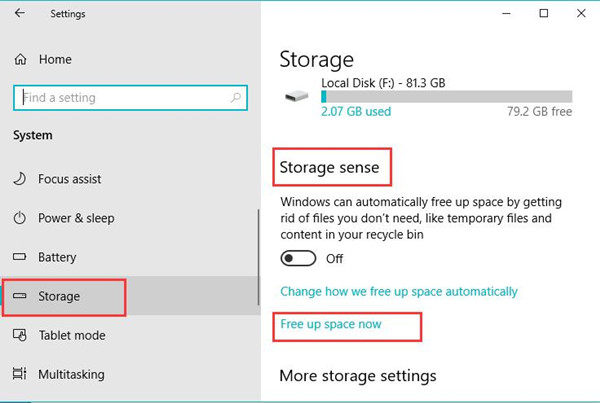Screen dimensions: 600x403
Task: Click the Battery icon in sidebar
Action: [20, 256]
